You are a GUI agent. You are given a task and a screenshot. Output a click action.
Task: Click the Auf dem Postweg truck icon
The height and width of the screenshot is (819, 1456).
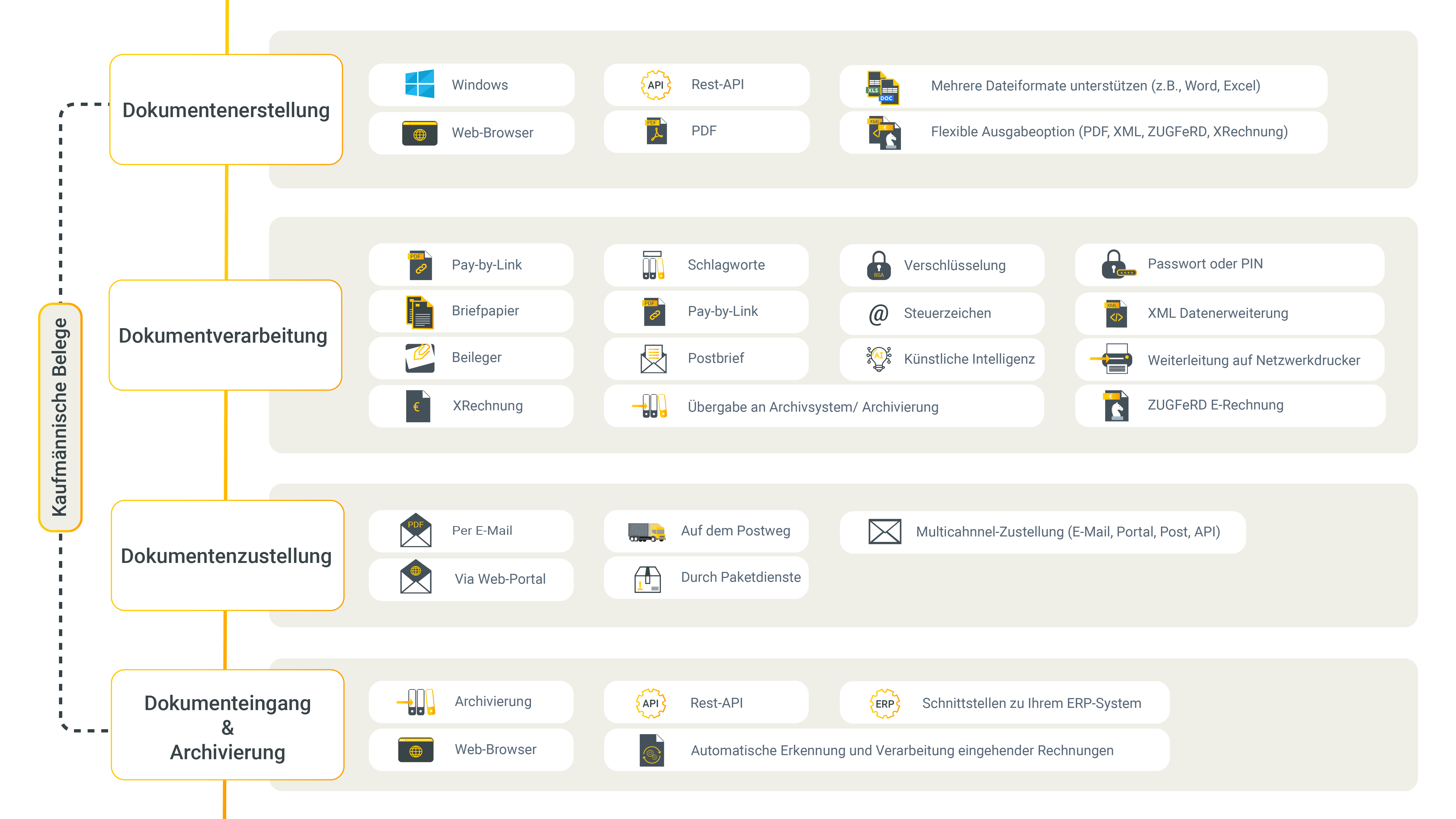coord(647,532)
